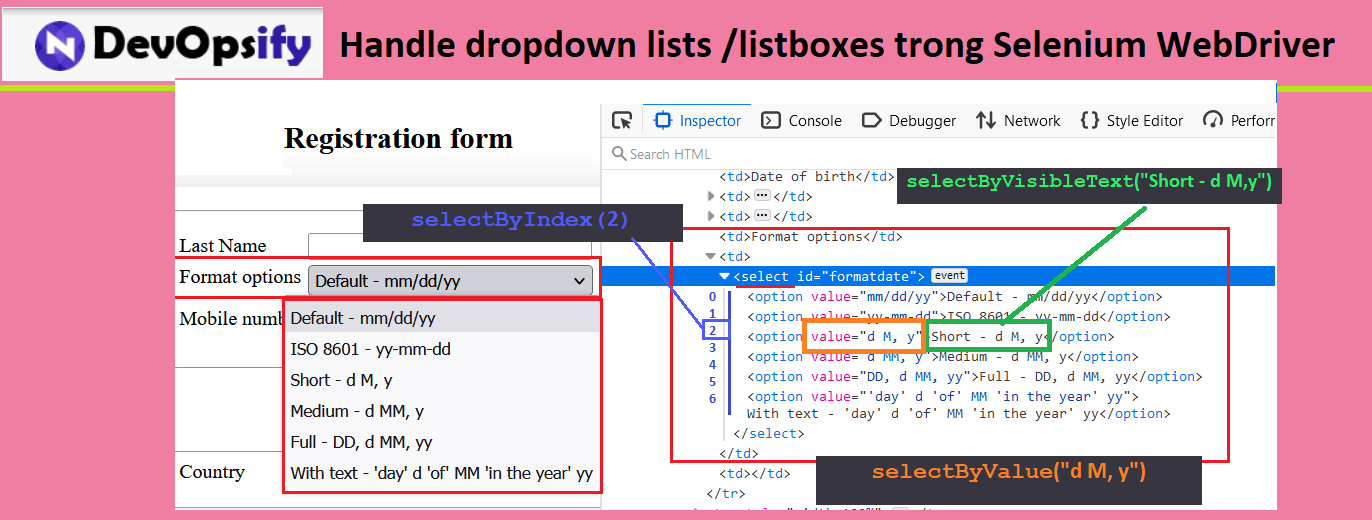This screenshot has height=520, width=1372.
Task: Choose "Full - DD, d MM, yy" in the dropdown list
Action: tap(443, 442)
